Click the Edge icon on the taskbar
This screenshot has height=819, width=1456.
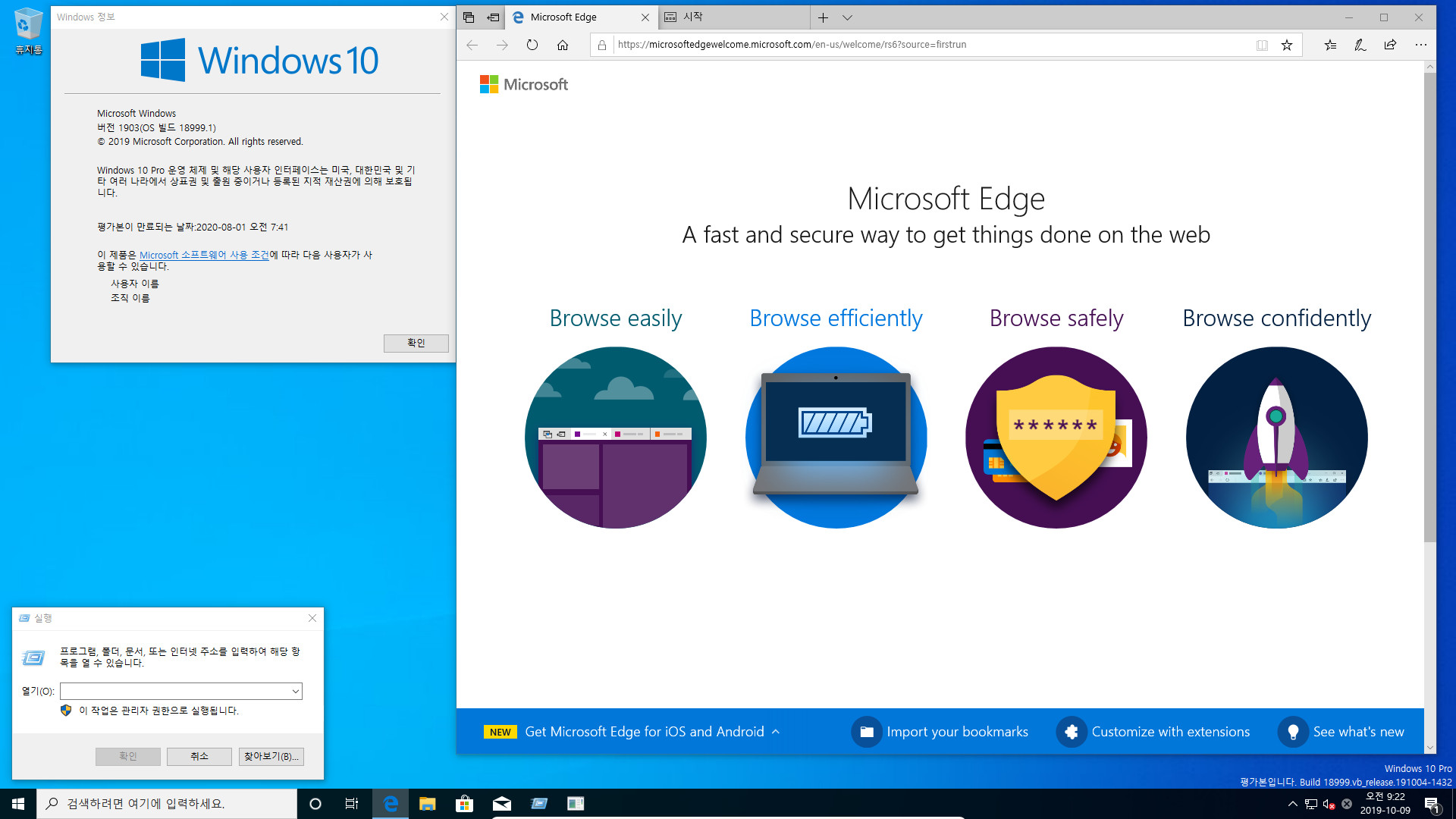point(391,804)
